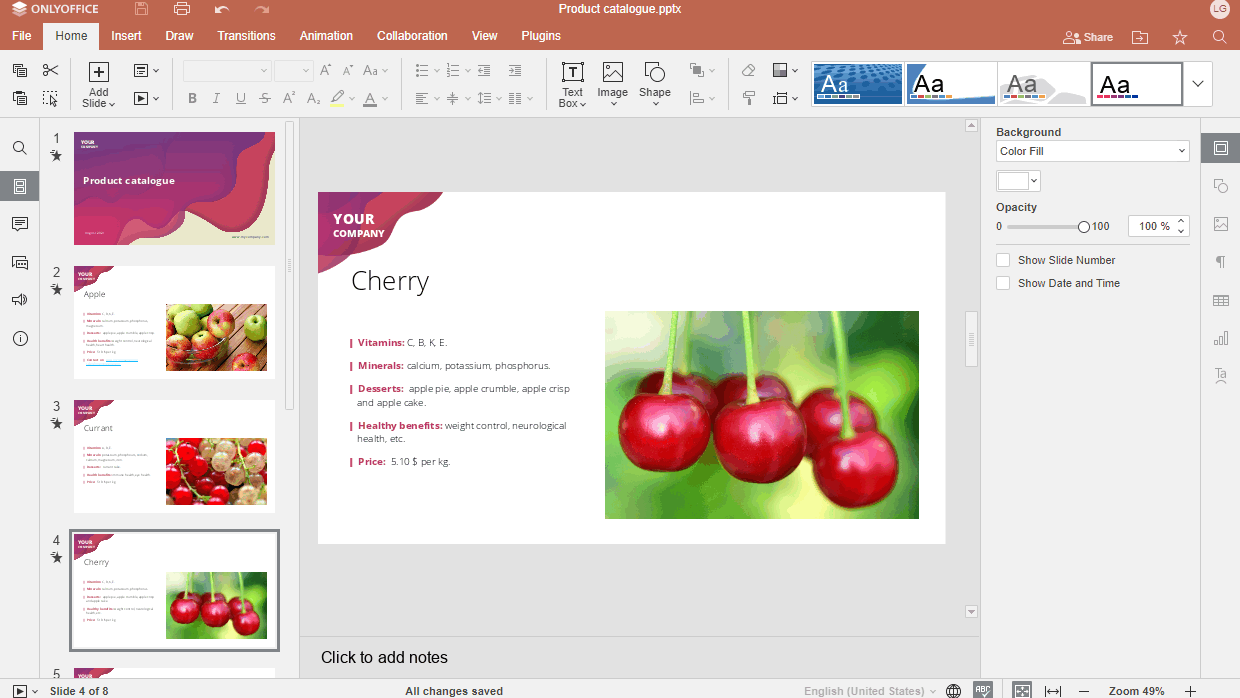Open Paragraph settings in the right sidebar

click(x=1221, y=262)
